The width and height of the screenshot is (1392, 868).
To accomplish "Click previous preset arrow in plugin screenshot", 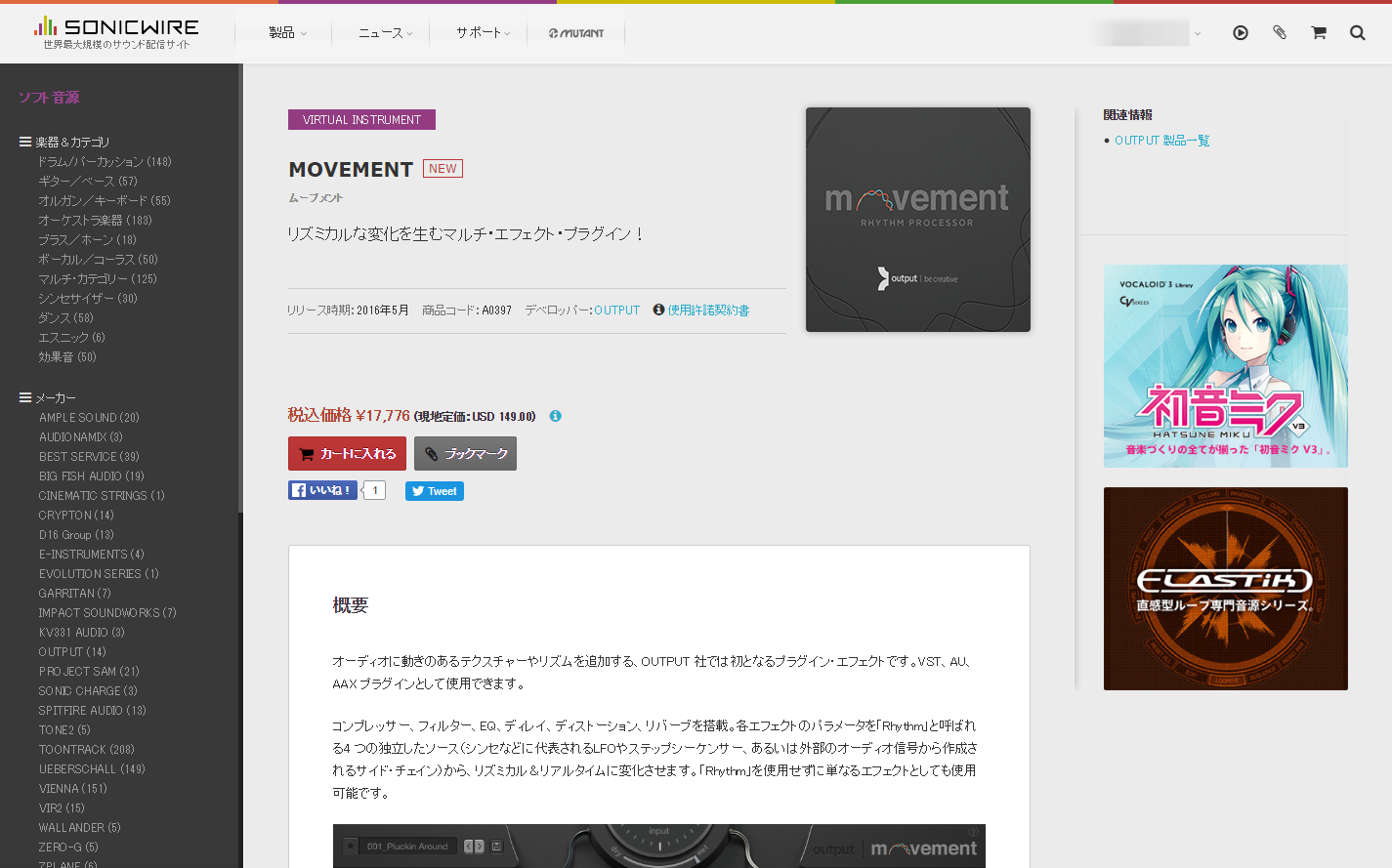I will pos(469,847).
